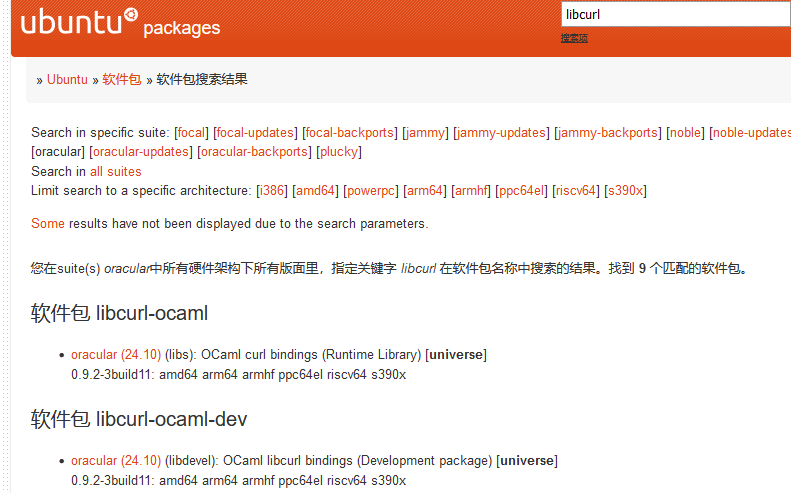Limit search to i386 architecture
Screen dimensions: 791x493
272,191
